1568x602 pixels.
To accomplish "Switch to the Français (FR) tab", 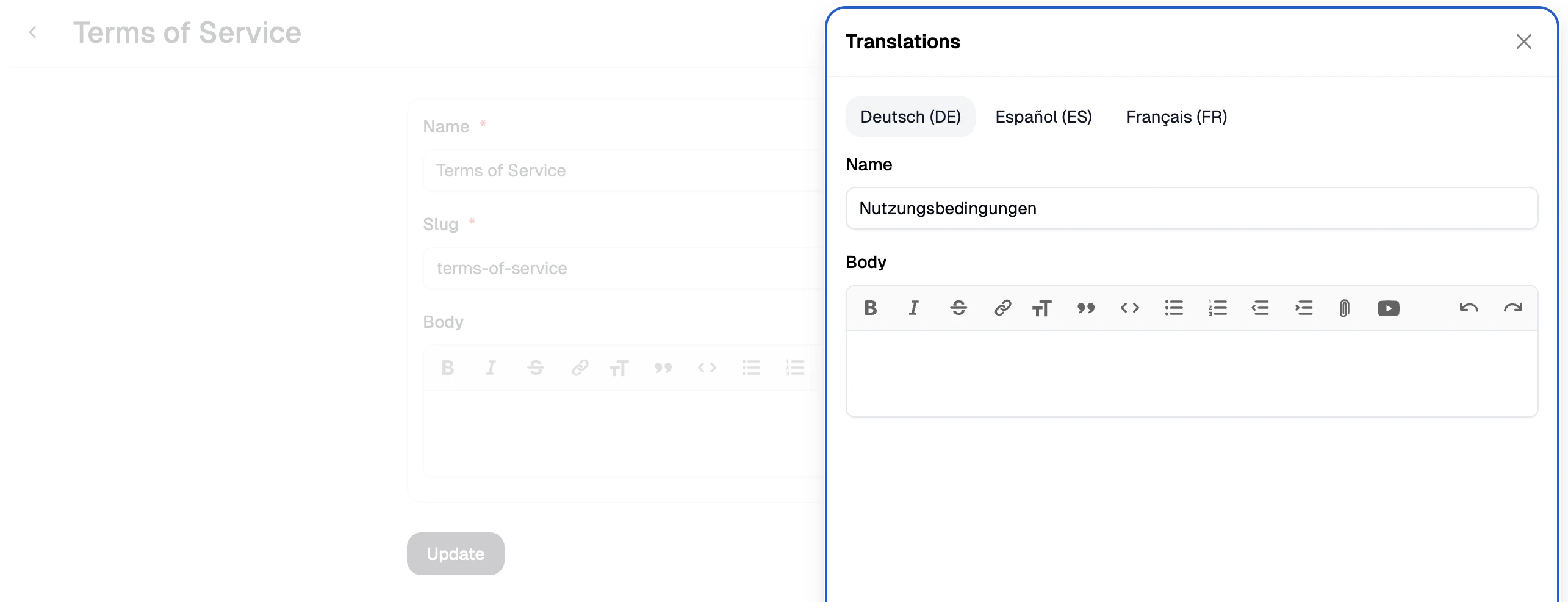I will click(1176, 117).
